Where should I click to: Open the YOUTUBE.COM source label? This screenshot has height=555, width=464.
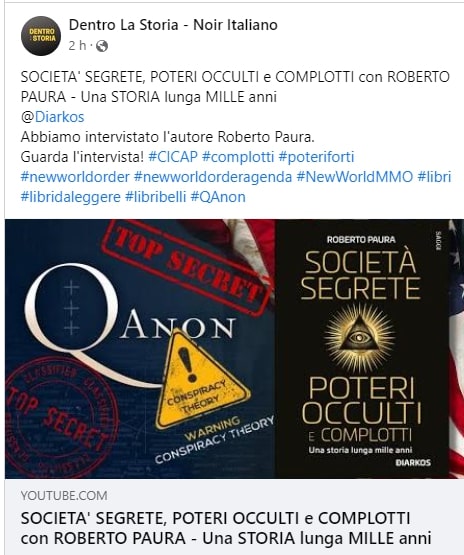tap(64, 496)
